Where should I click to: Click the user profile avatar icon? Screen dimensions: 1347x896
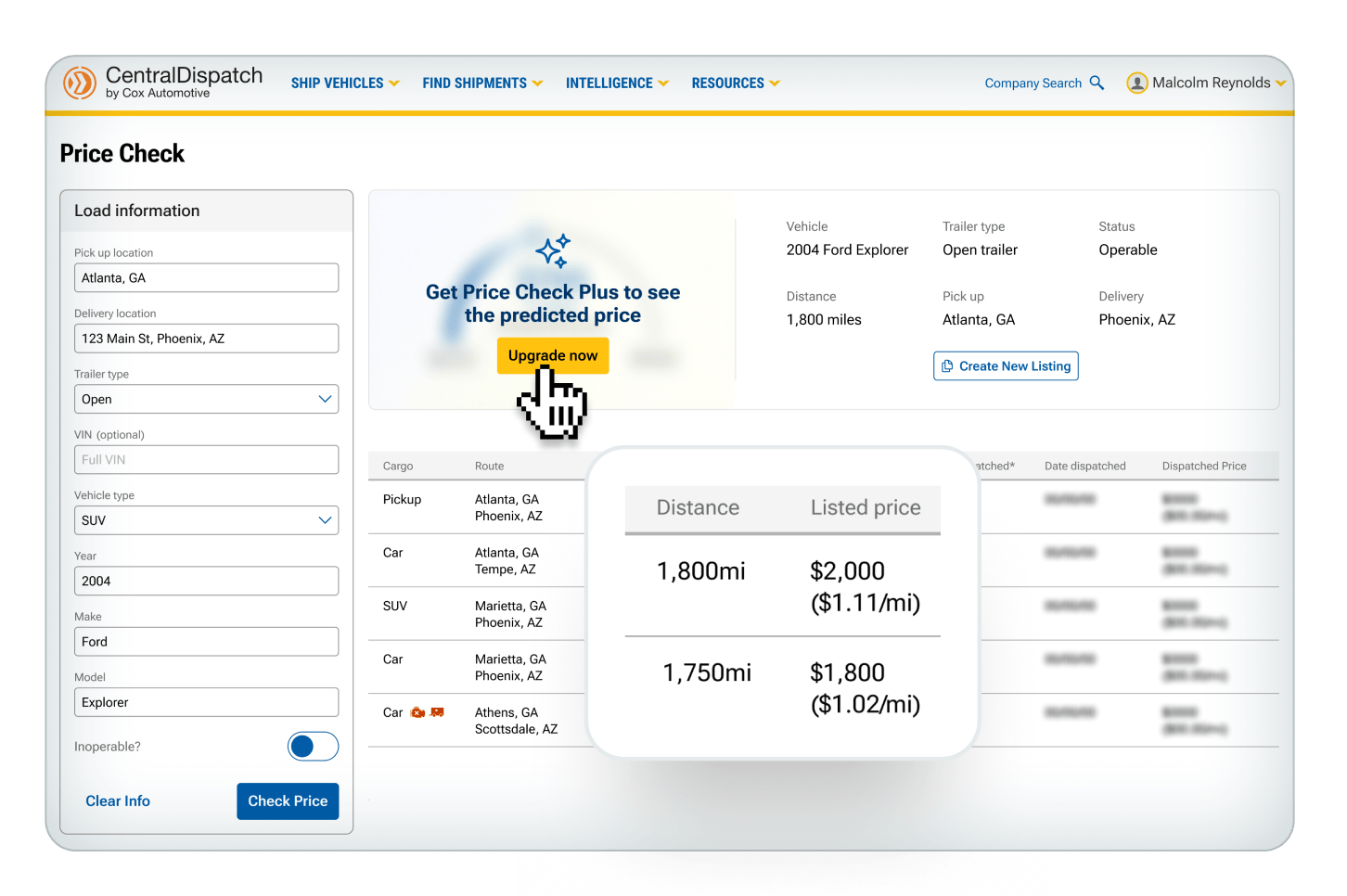(1136, 83)
